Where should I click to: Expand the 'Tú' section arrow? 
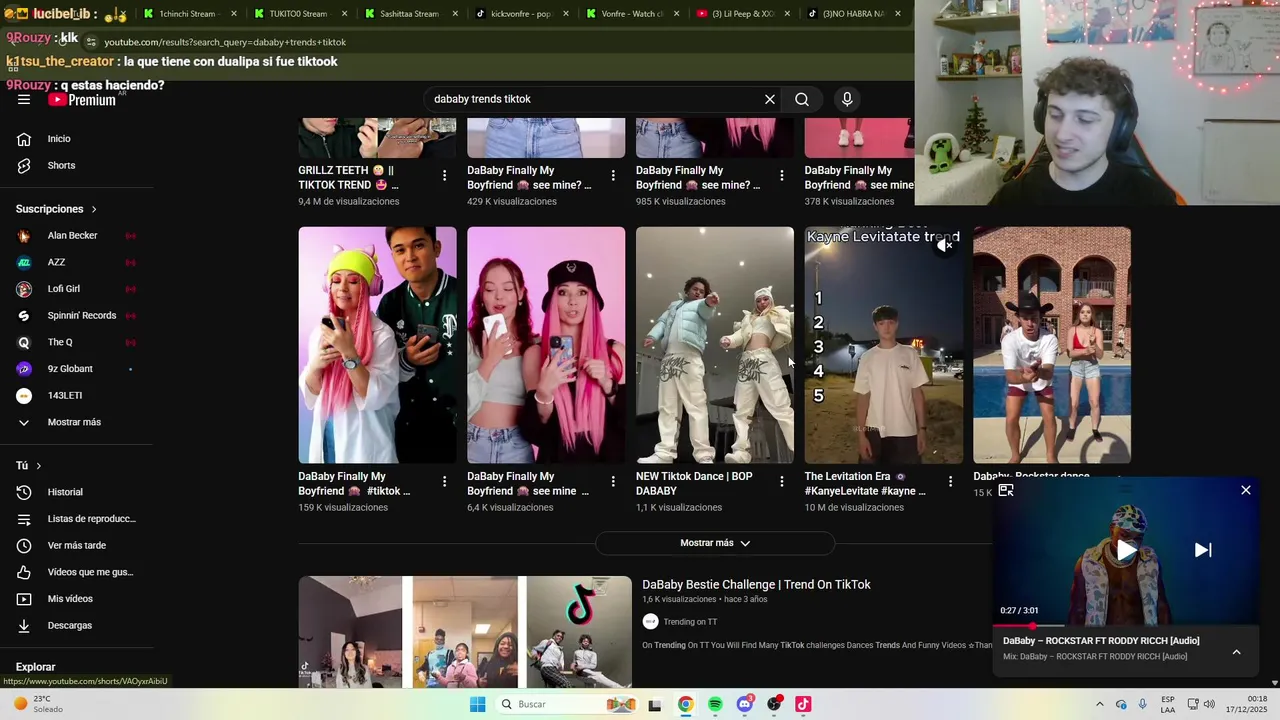click(39, 466)
